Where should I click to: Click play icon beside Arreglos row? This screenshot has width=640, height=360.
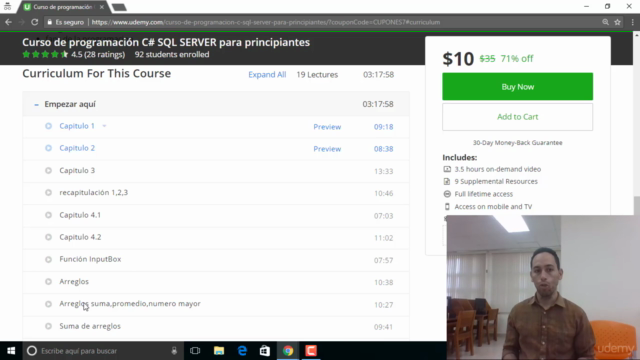coord(48,282)
